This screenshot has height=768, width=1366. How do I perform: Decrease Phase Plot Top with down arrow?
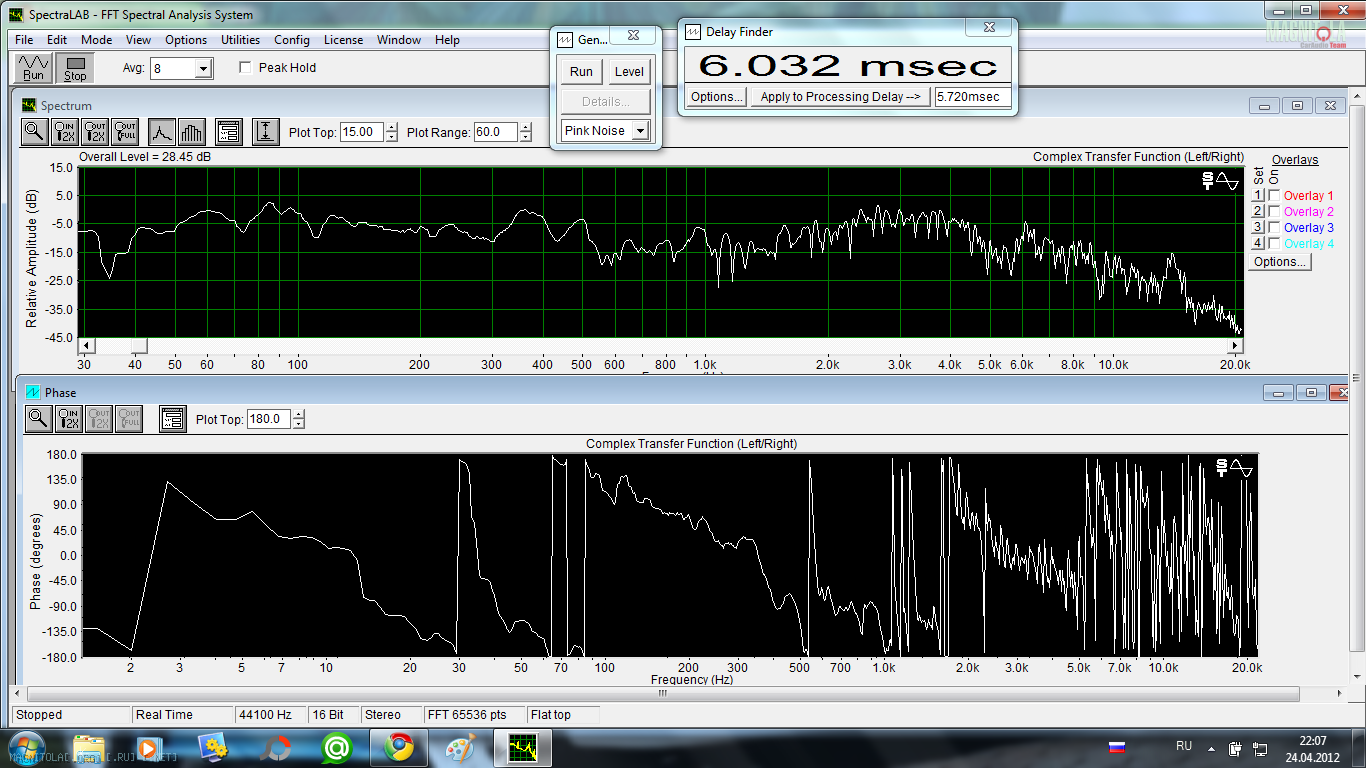click(299, 424)
